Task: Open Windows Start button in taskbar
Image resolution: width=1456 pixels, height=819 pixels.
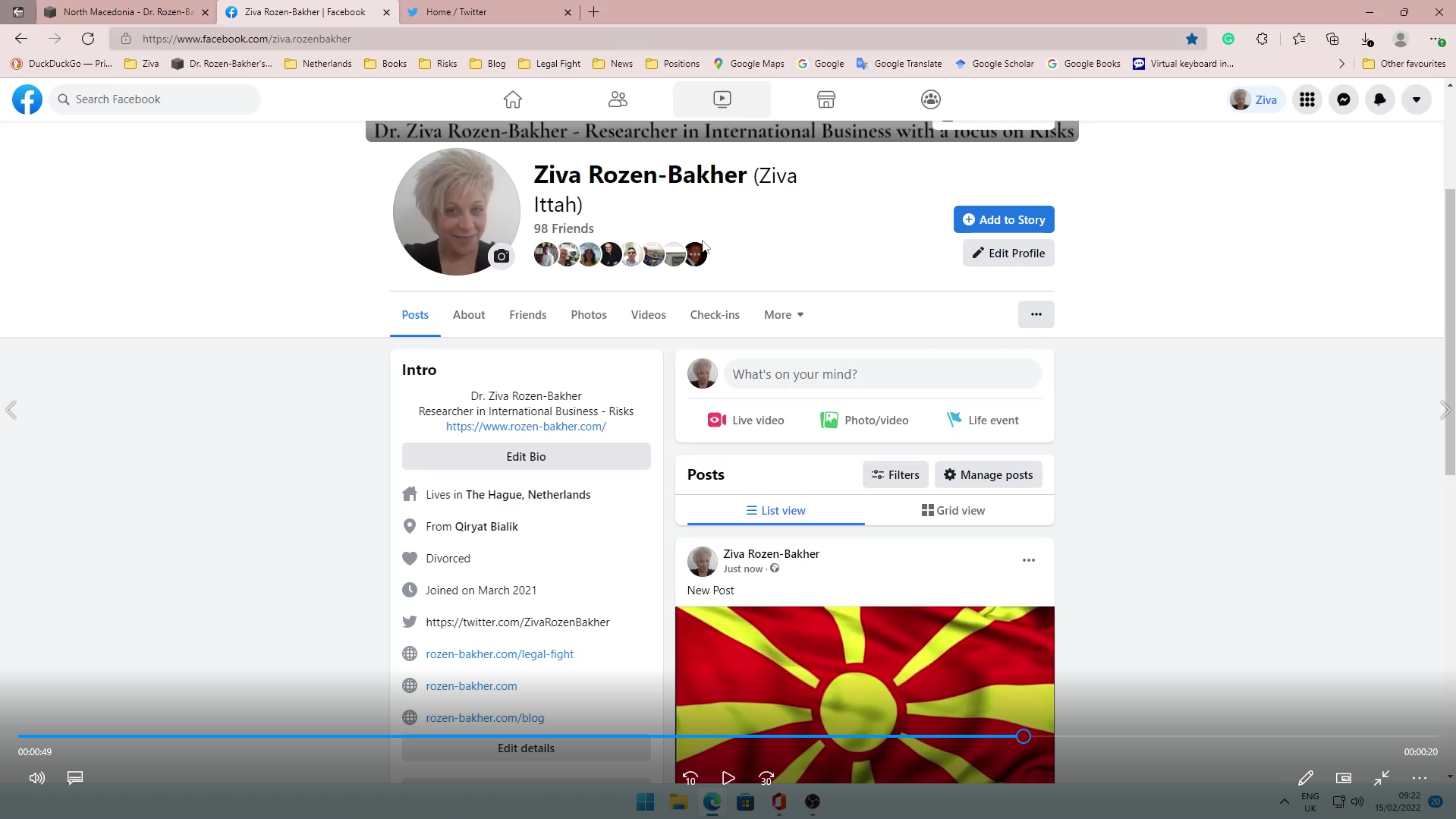Action: (x=646, y=802)
